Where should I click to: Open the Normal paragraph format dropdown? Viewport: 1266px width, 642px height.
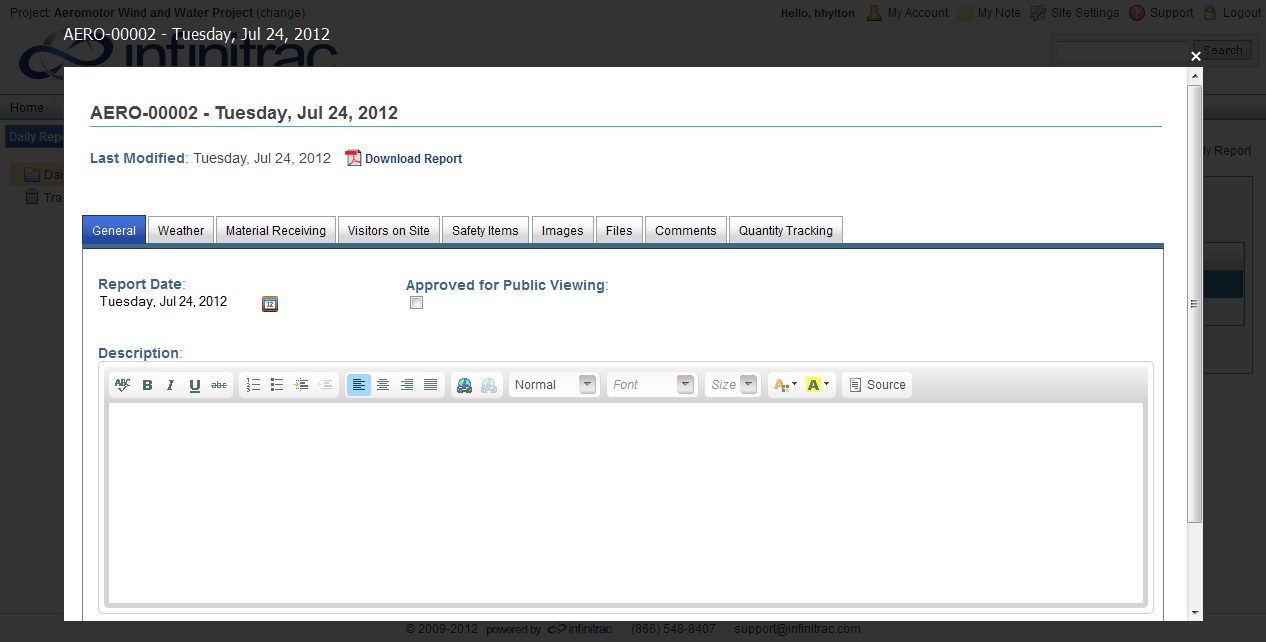[x=554, y=385]
